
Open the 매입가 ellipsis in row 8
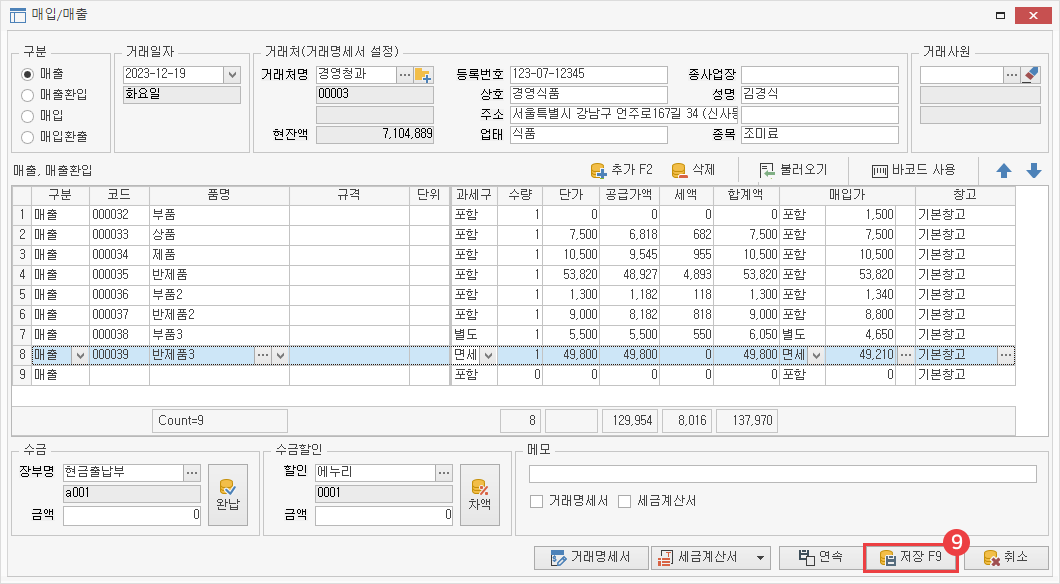coord(905,355)
